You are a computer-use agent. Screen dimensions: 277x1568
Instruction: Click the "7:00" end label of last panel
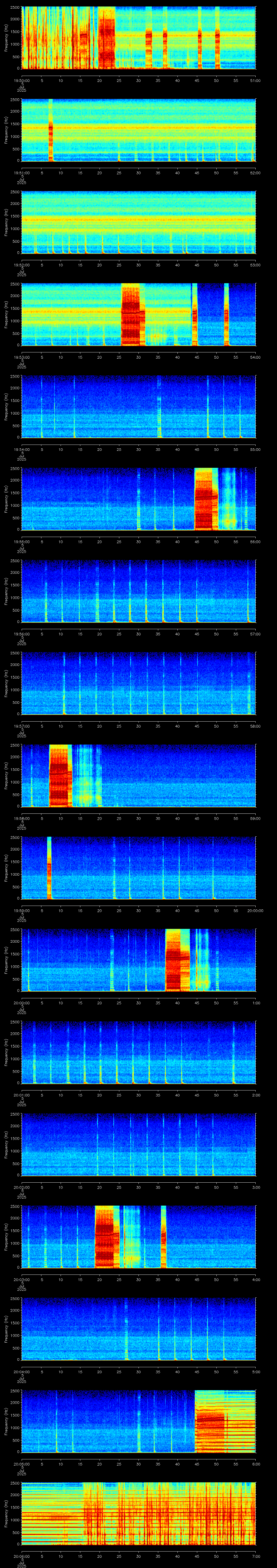[x=256, y=1556]
